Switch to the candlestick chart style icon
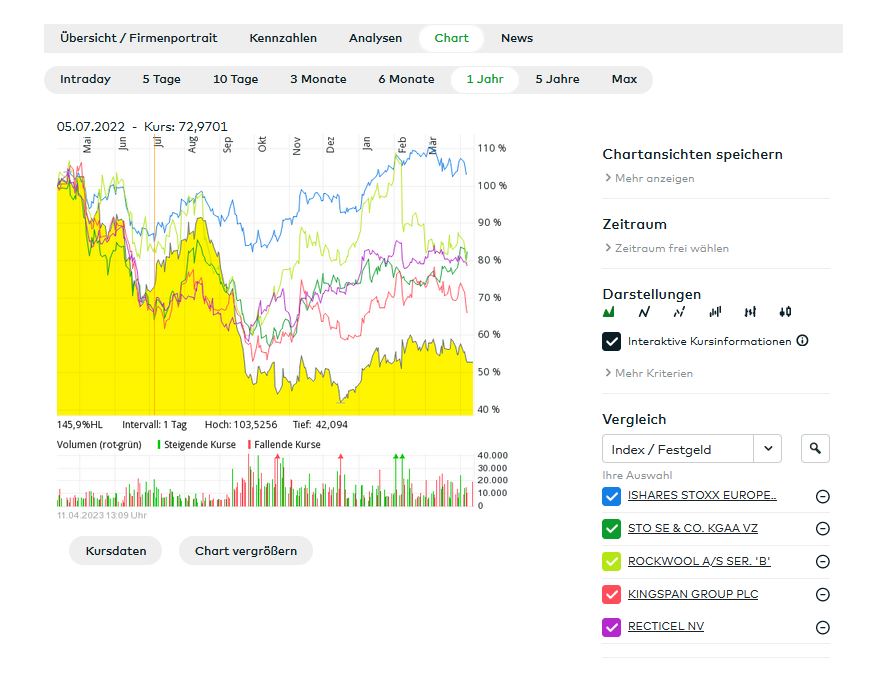Viewport: 895px width, 674px height. 786,312
